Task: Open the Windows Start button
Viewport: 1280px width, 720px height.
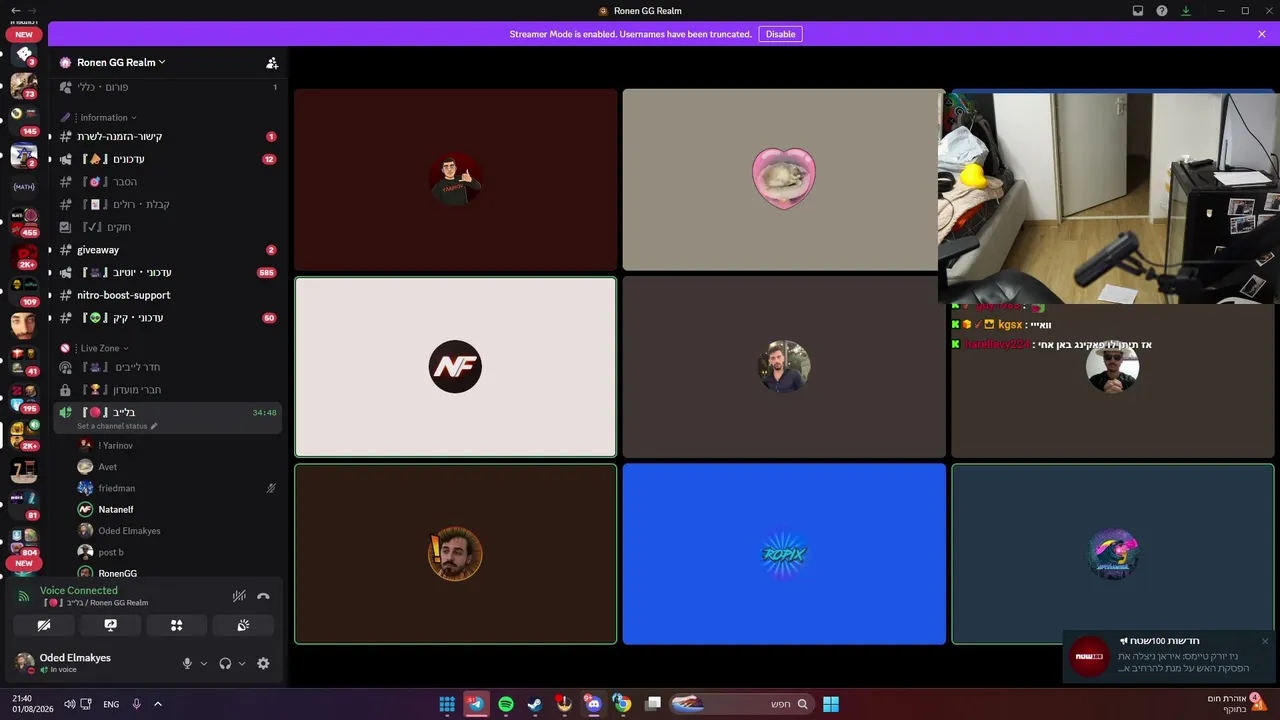Action: (x=831, y=704)
